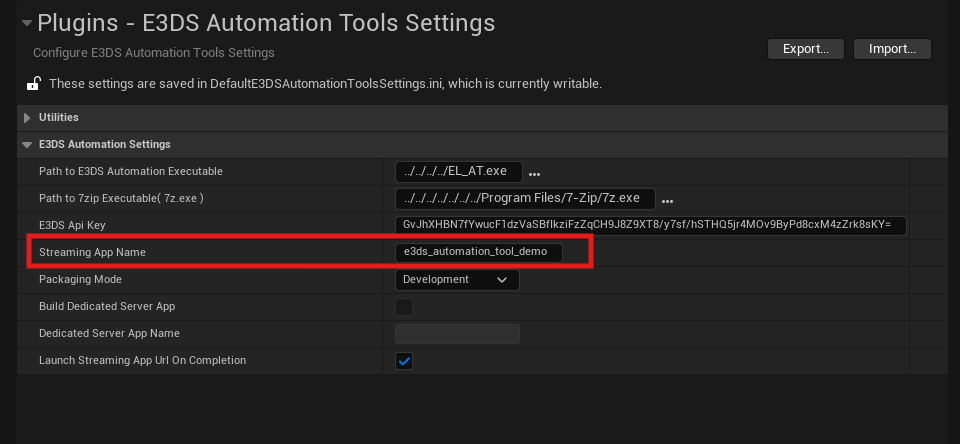Click the Import... button

pyautogui.click(x=893, y=49)
